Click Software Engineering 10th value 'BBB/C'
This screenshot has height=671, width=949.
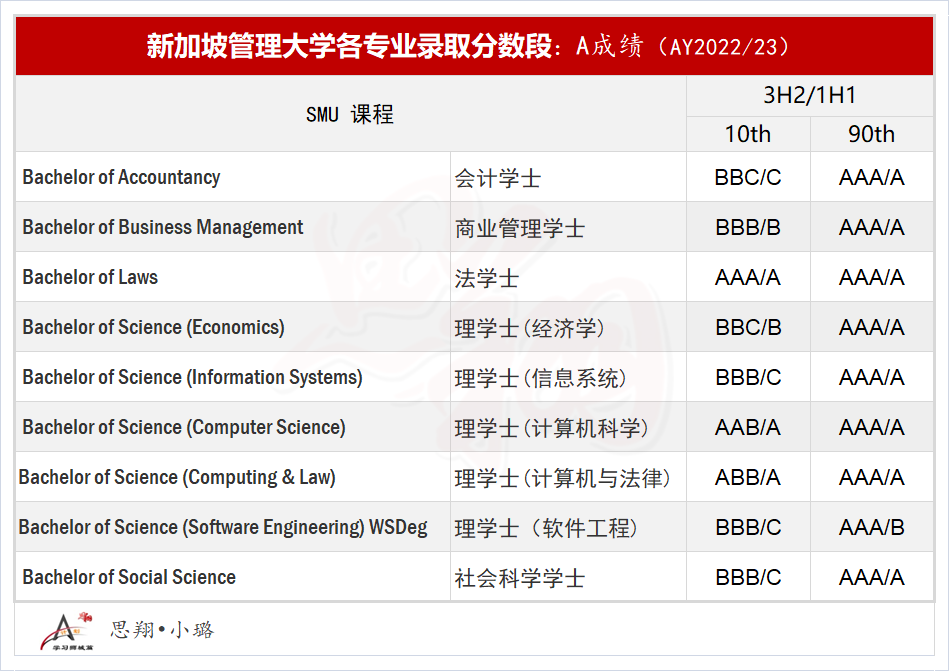748,528
